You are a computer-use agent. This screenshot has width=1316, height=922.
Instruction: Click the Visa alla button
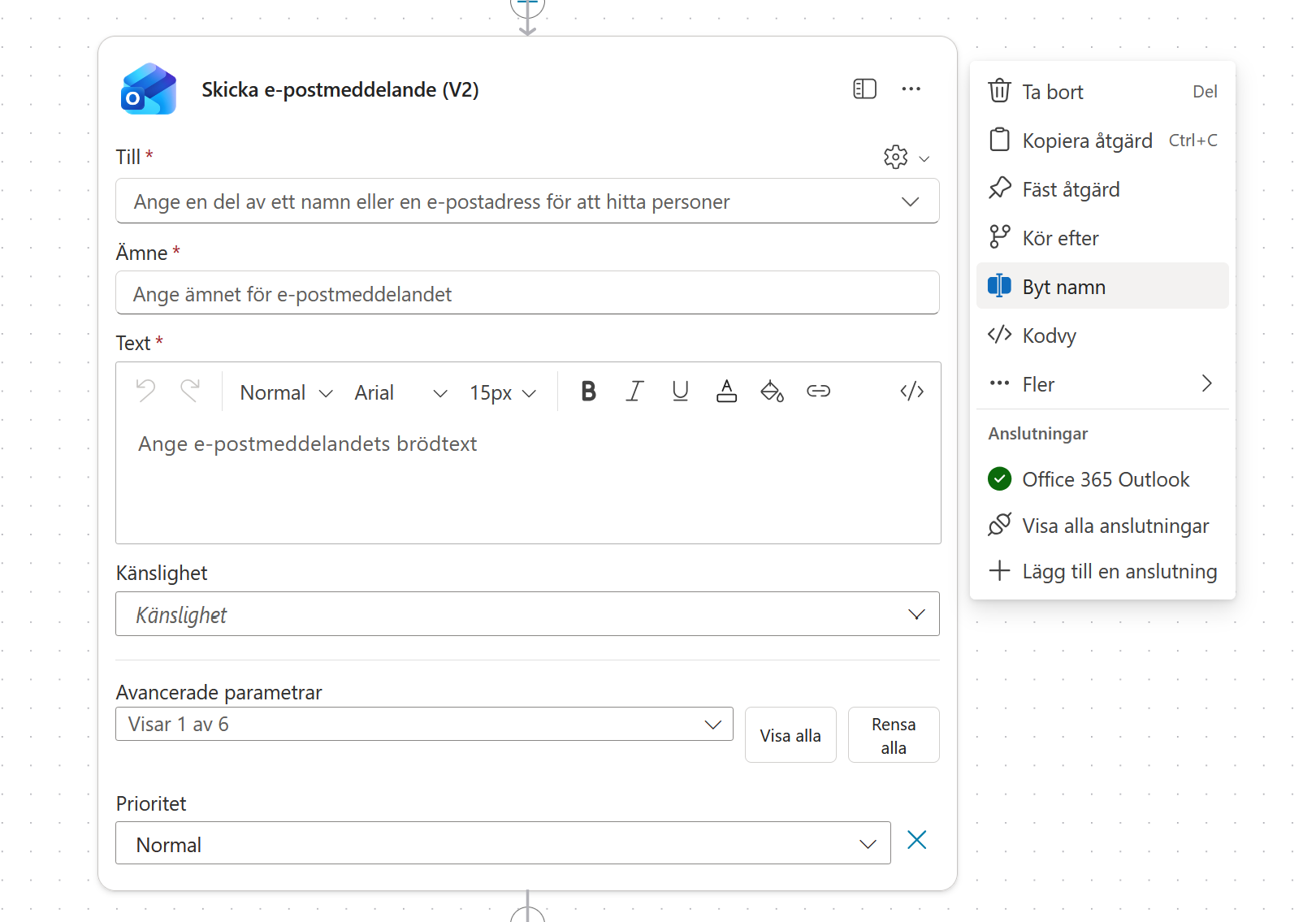[790, 735]
